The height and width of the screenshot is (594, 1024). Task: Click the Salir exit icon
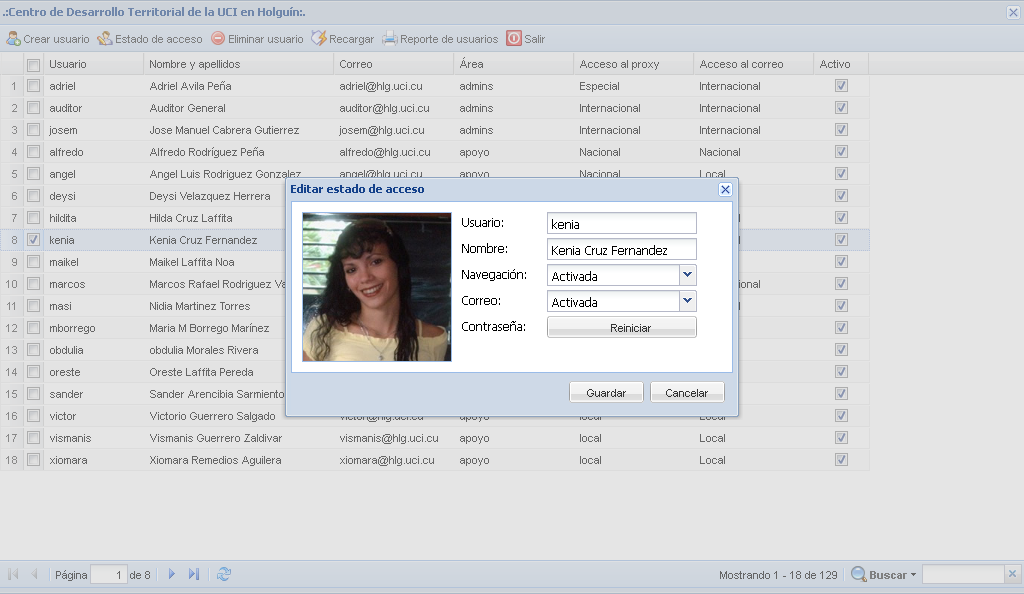[514, 39]
